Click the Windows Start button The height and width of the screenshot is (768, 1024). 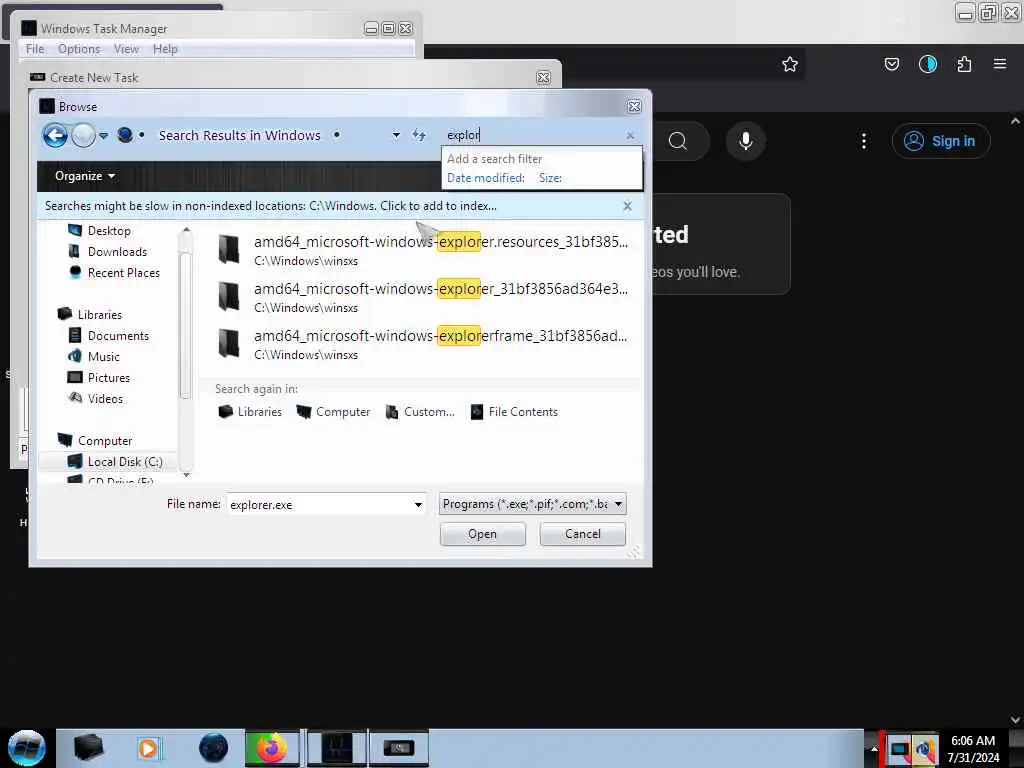pos(26,748)
